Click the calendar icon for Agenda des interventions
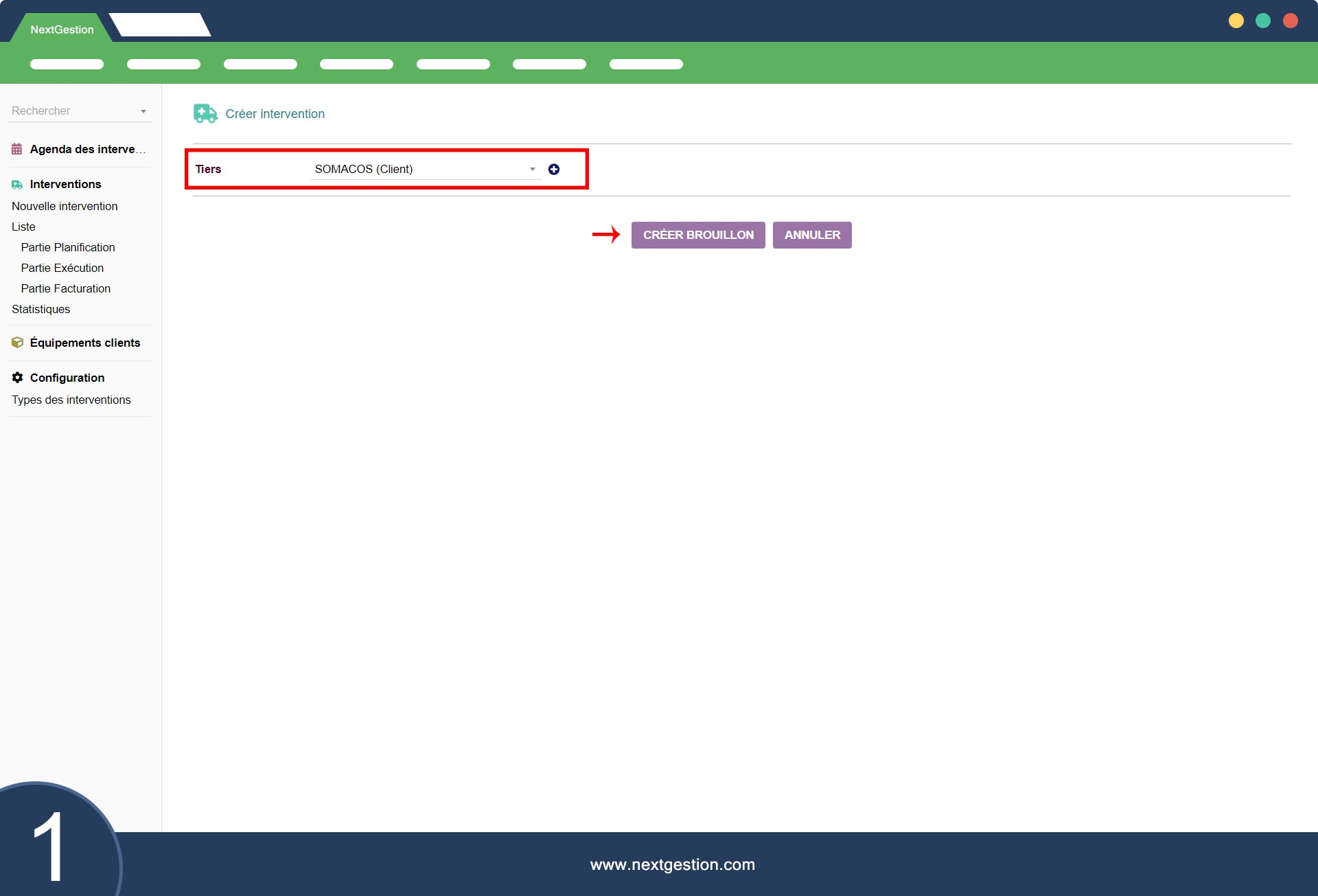This screenshot has height=896, width=1318. (17, 149)
